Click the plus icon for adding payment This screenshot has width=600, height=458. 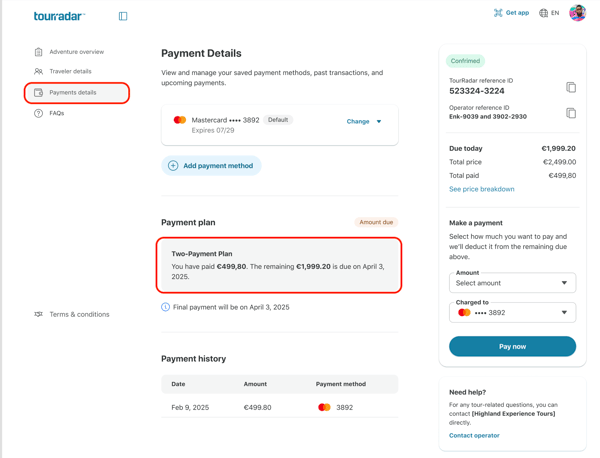173,166
